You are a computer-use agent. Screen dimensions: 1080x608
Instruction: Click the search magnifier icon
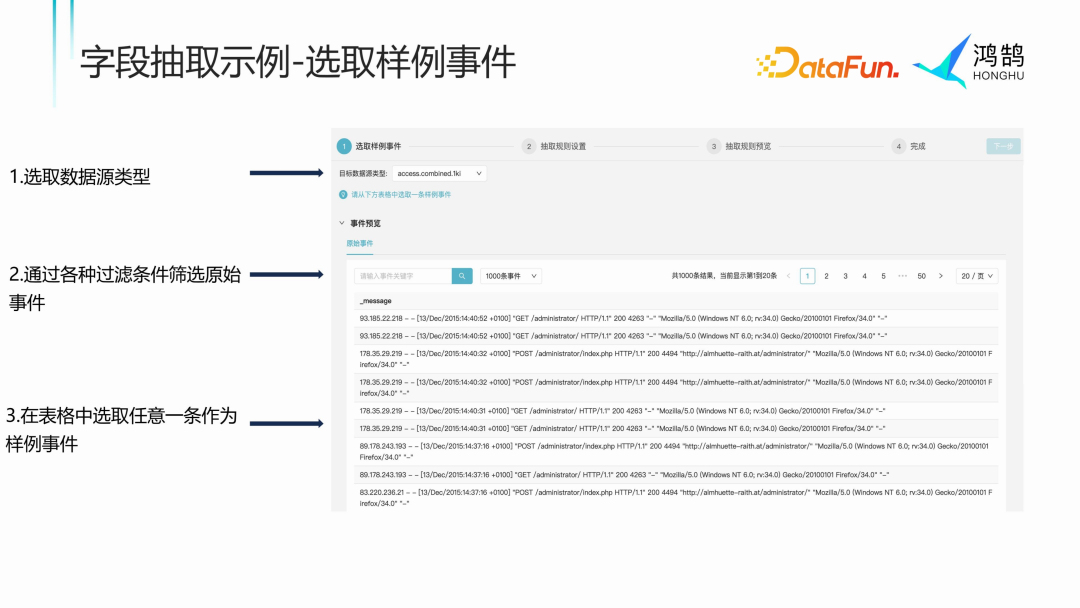(462, 275)
